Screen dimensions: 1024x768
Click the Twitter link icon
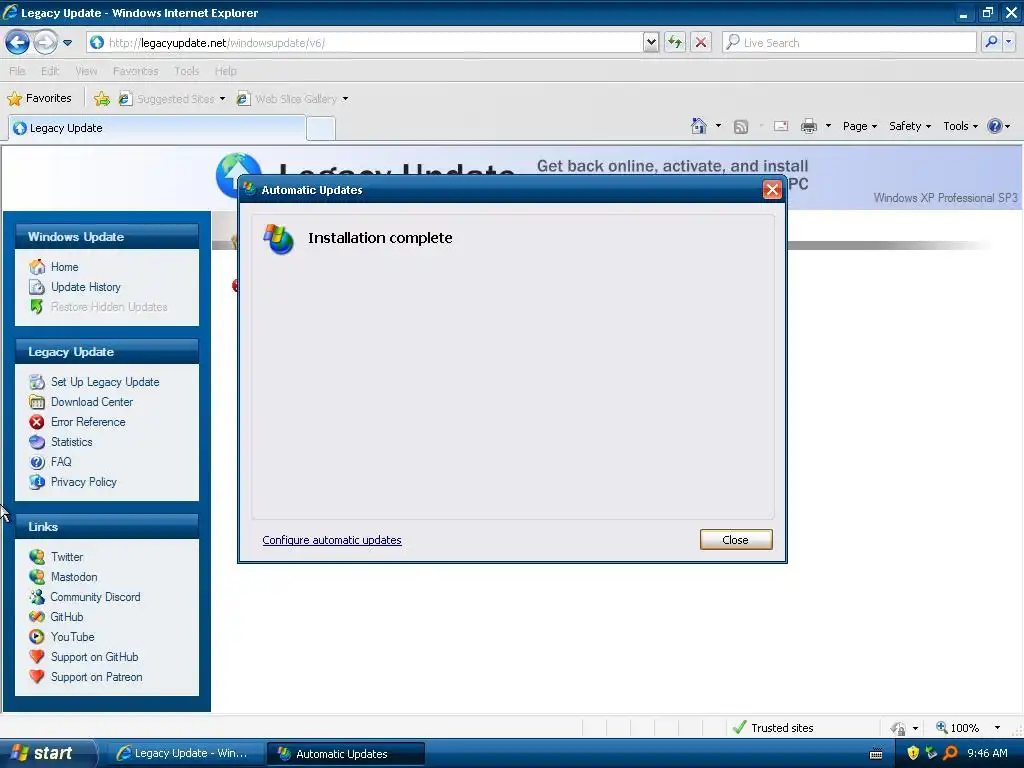click(x=37, y=557)
